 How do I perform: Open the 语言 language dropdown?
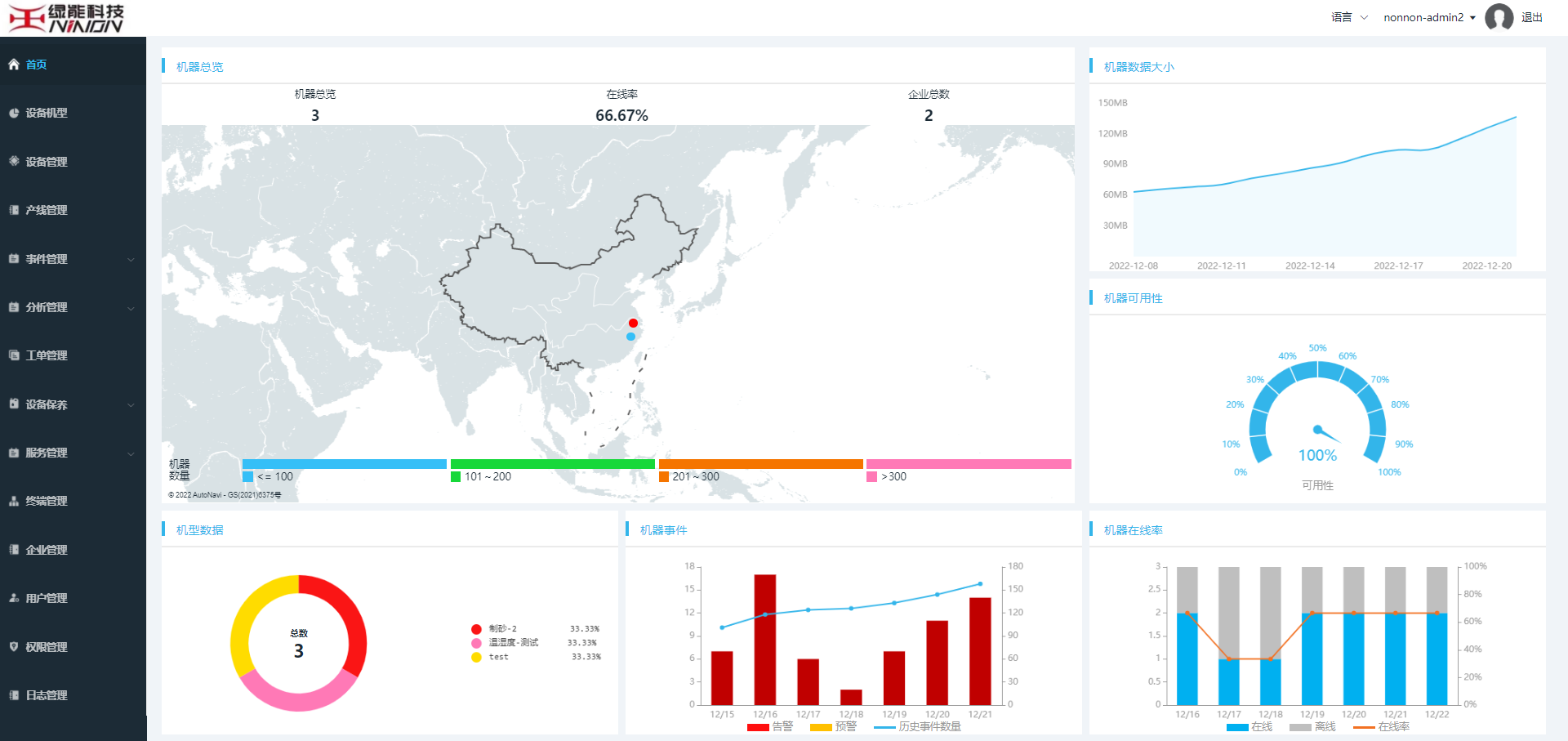[1349, 17]
